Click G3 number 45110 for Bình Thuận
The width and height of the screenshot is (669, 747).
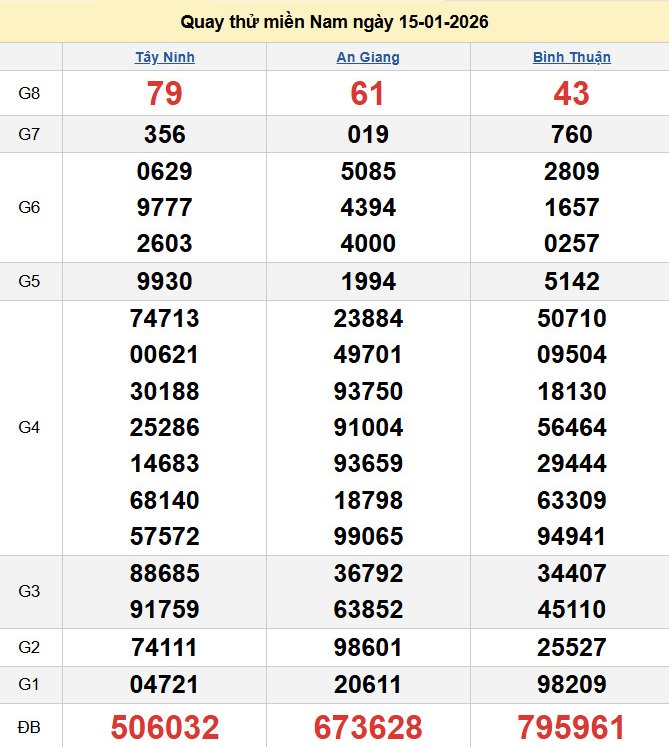click(x=571, y=609)
